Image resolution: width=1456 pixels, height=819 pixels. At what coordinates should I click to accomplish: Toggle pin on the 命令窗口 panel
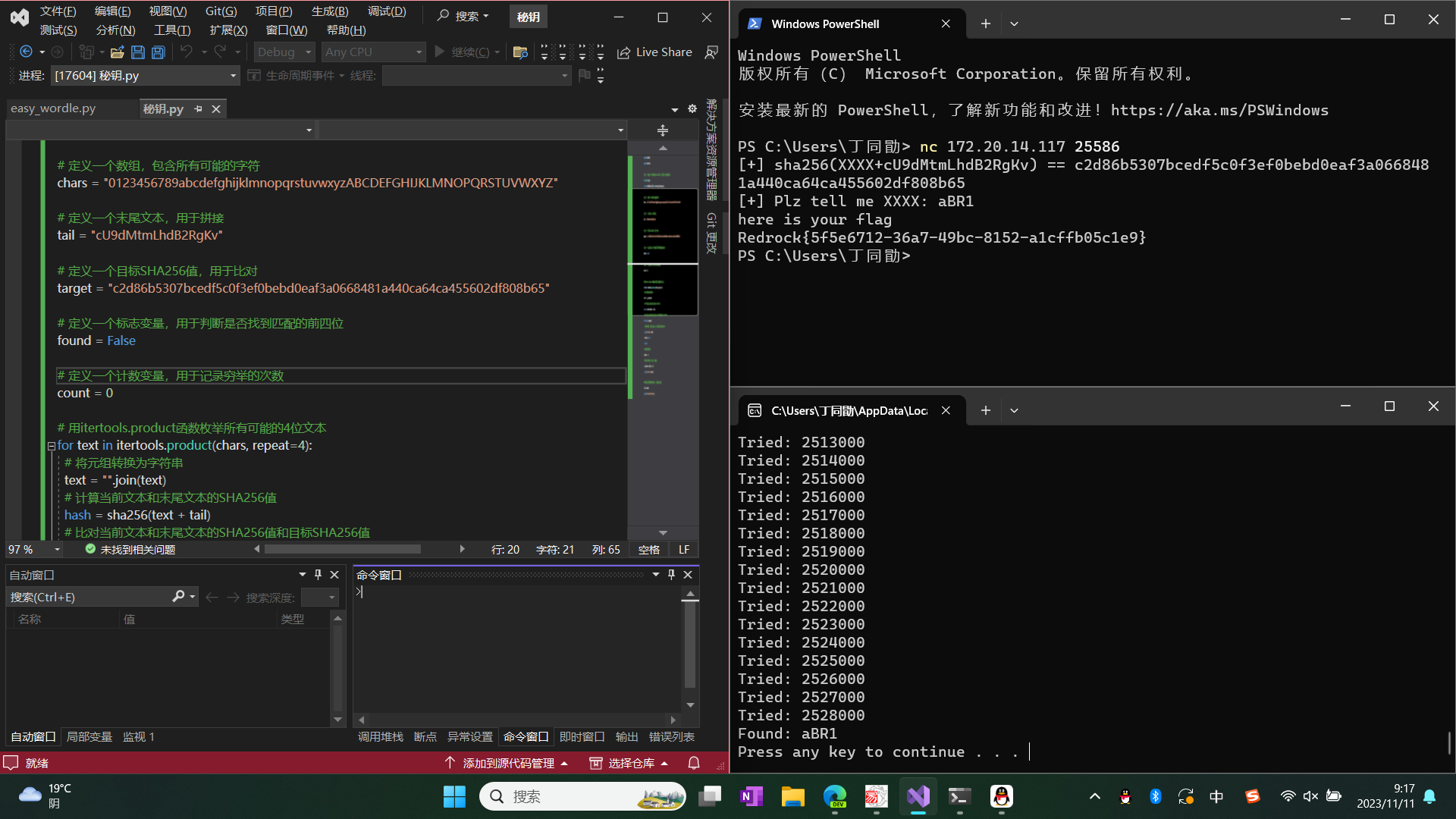tap(671, 575)
